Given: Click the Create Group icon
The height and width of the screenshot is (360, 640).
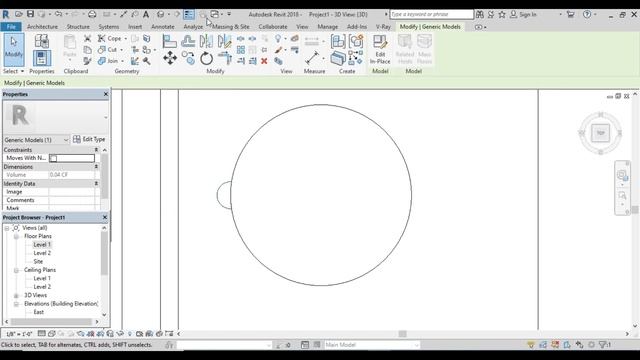Looking at the screenshot, I should pos(356,41).
